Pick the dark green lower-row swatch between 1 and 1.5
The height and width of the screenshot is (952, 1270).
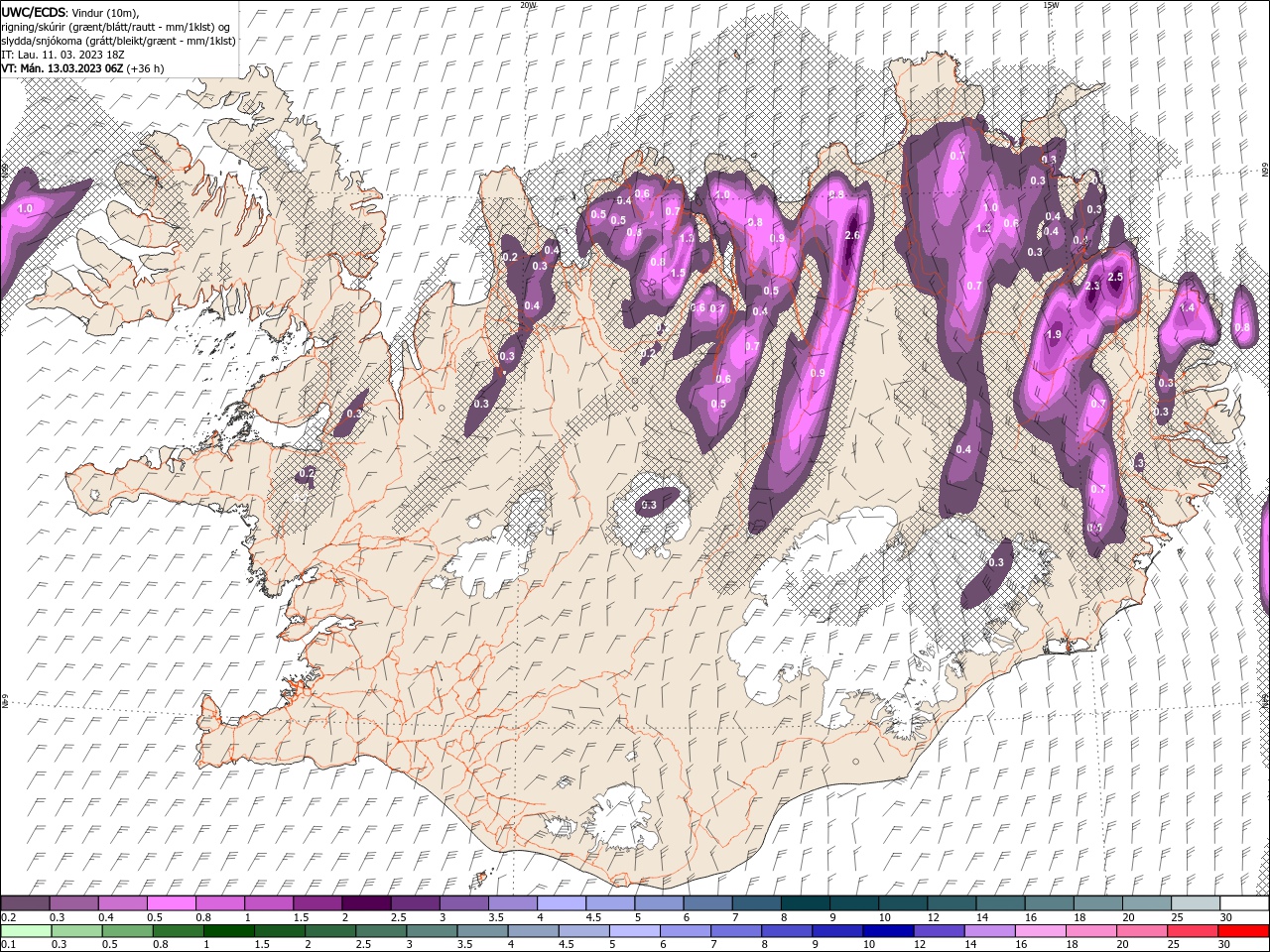coord(228,931)
